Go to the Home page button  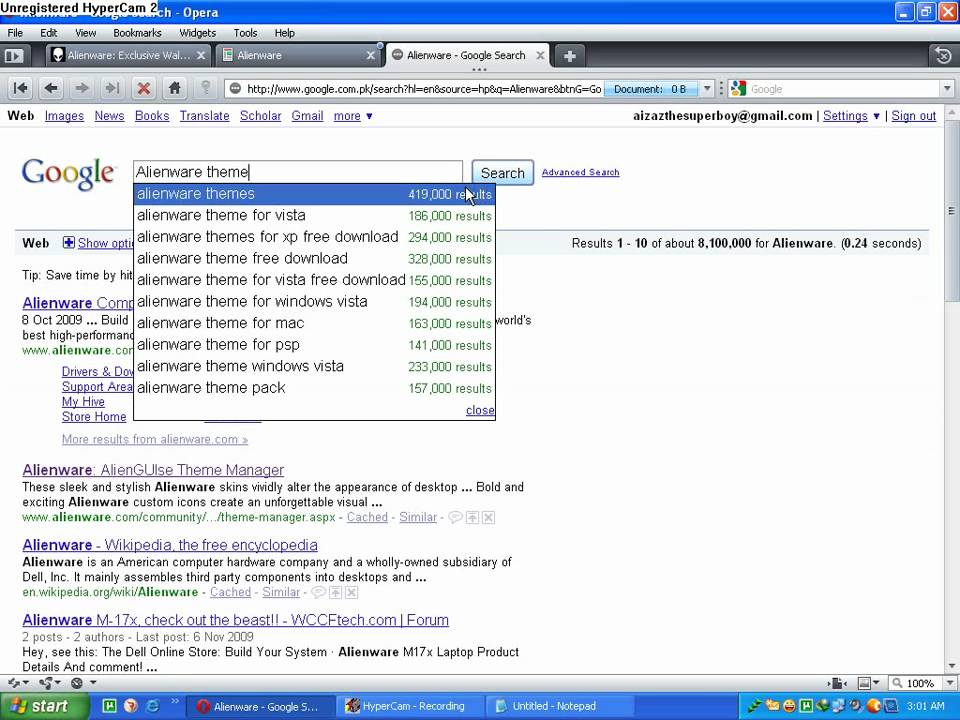[175, 89]
